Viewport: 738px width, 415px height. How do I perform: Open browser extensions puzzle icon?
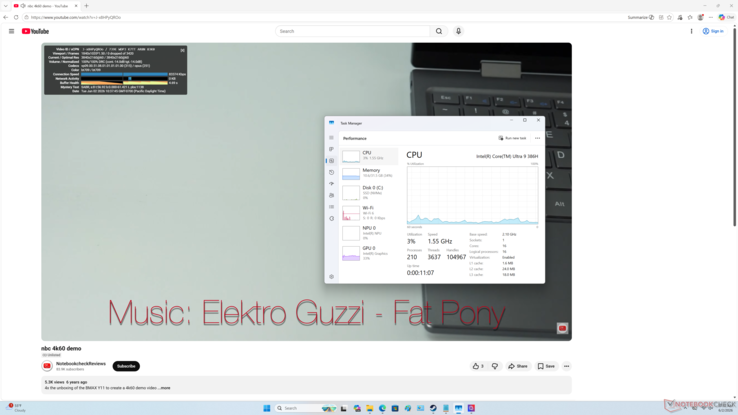pos(690,17)
